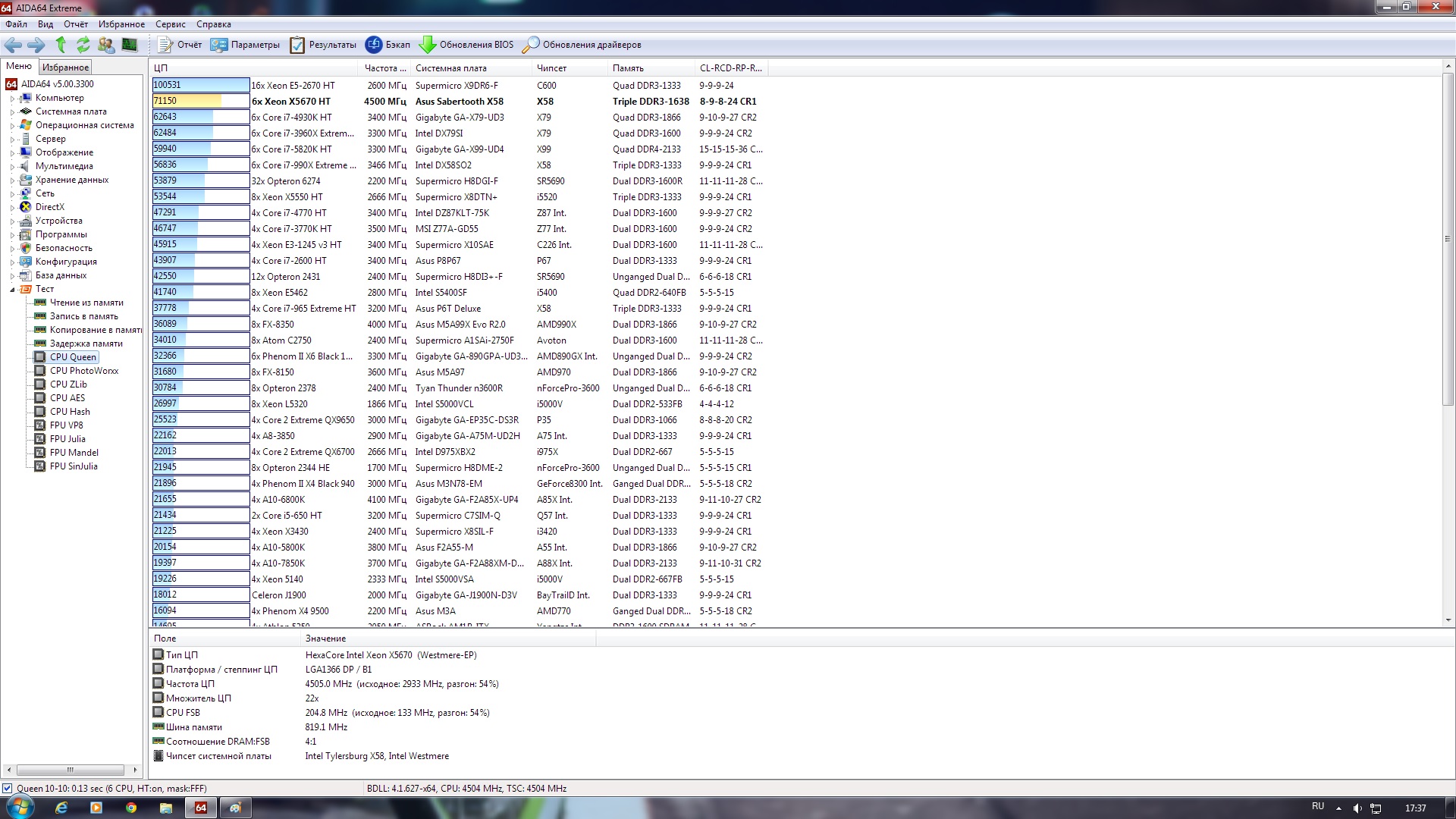Click the blue Back arrow icon
This screenshot has height=819, width=1456.
pos(13,45)
